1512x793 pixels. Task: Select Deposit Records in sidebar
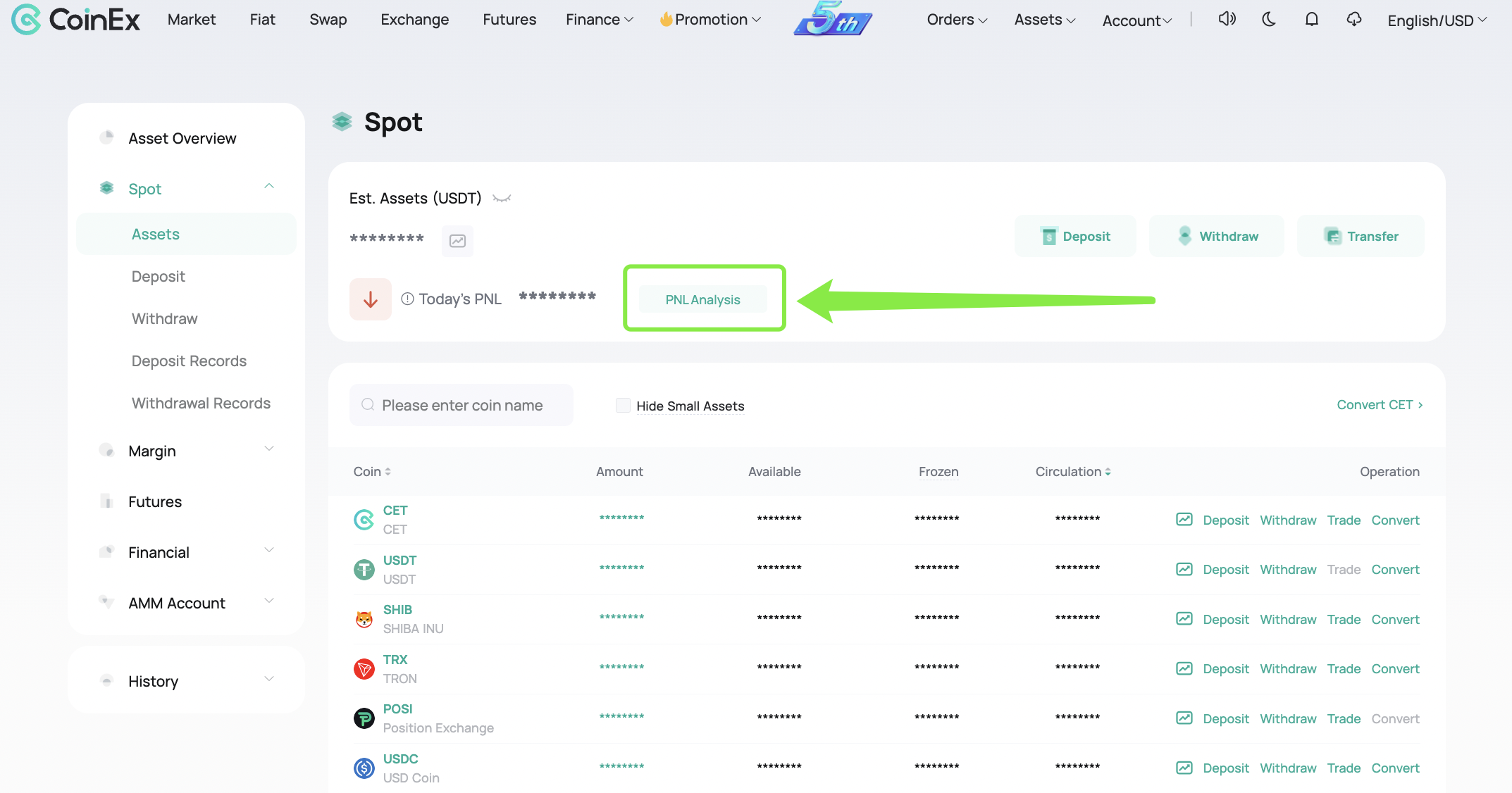[189, 361]
